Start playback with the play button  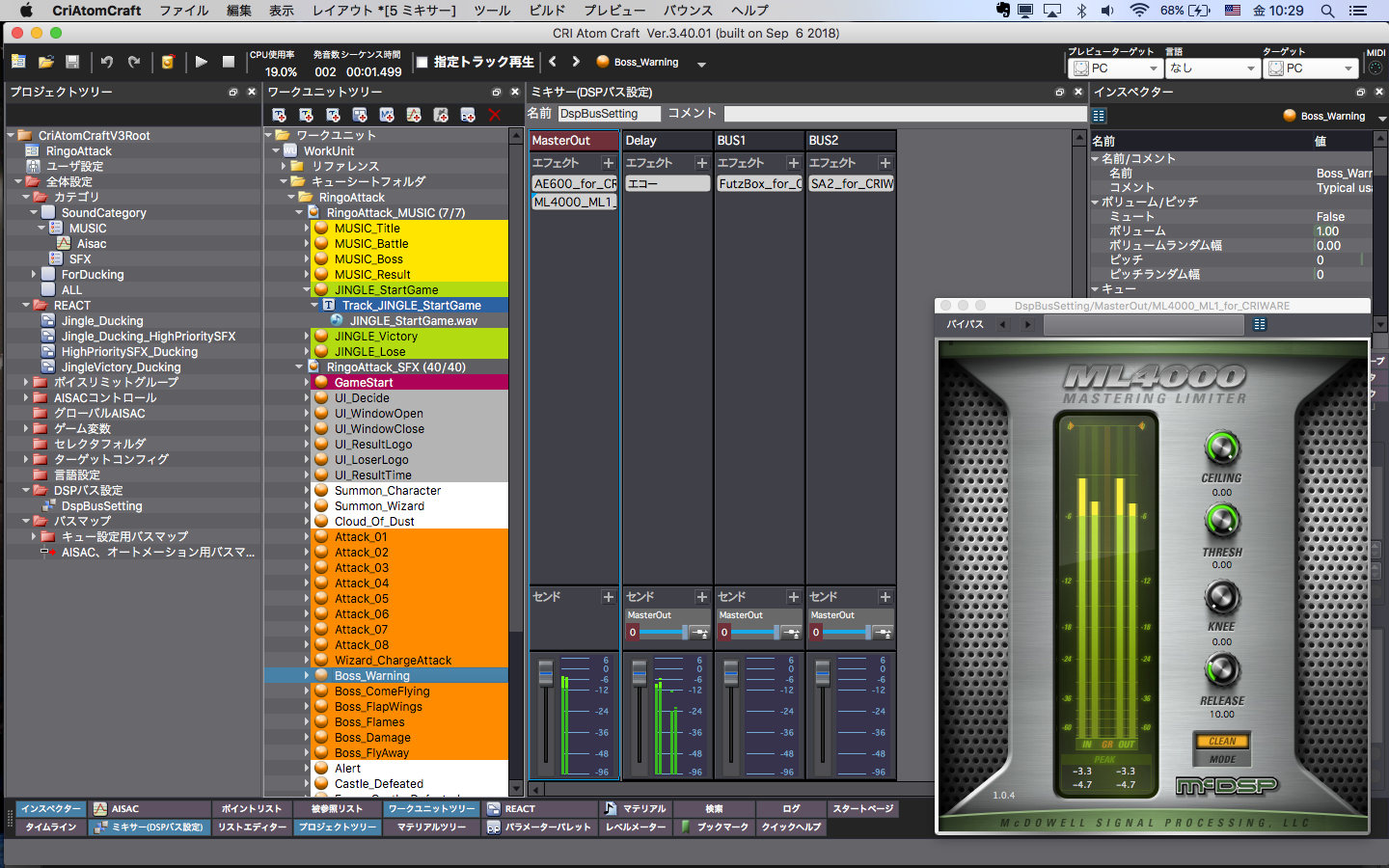(201, 62)
